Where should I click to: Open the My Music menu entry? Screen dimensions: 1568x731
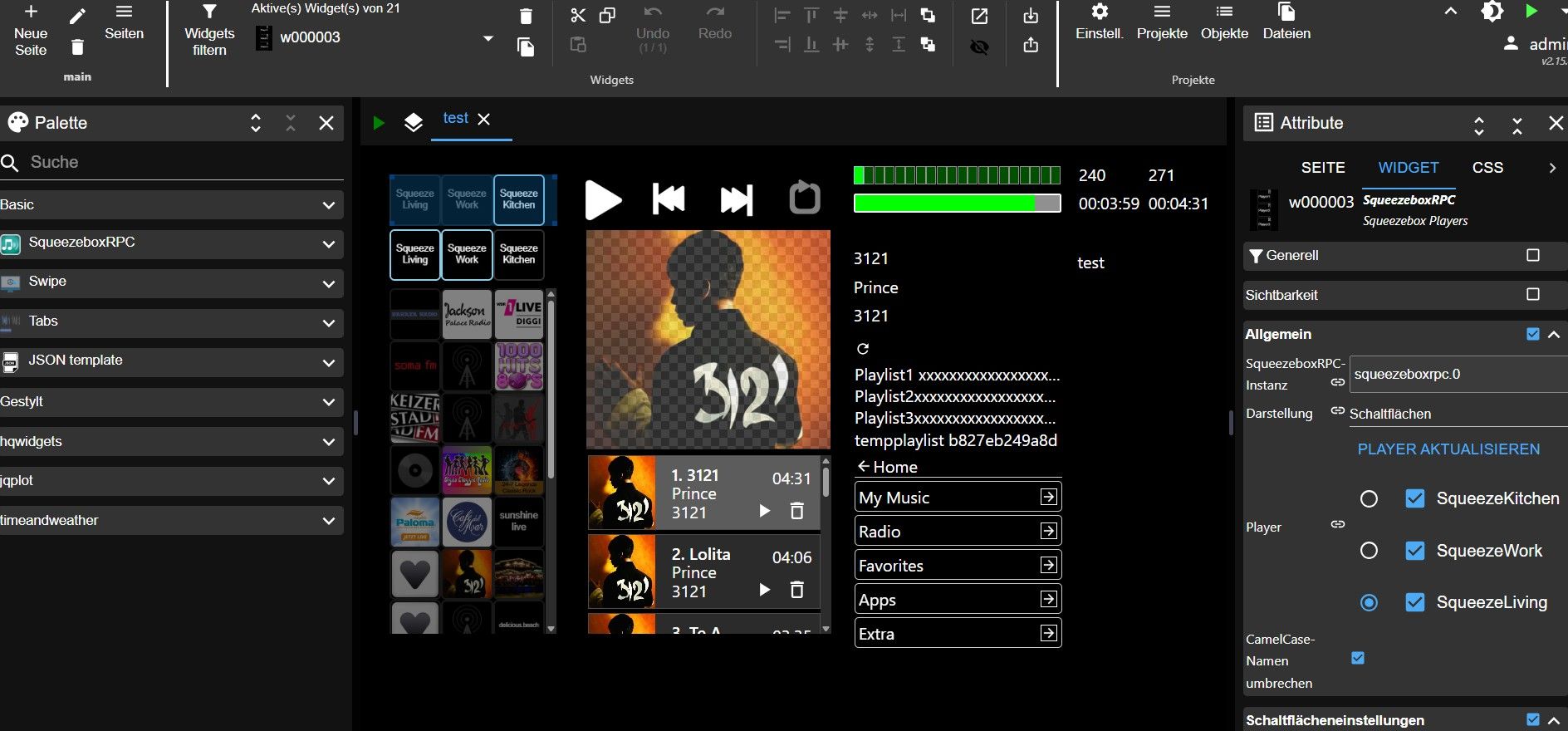tap(958, 498)
